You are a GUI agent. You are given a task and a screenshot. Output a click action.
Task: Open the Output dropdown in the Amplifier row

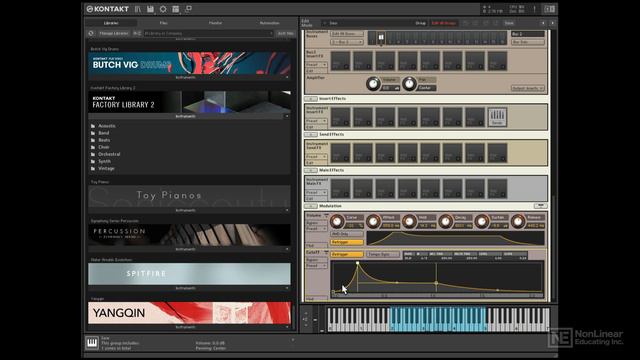(x=528, y=88)
